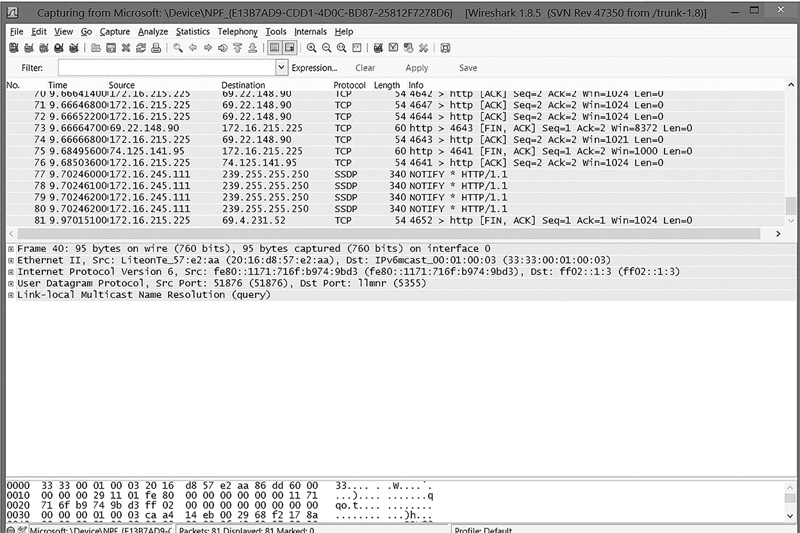Go to specific packet number icon
Screen dimensions: 800x533
click(x=222, y=48)
